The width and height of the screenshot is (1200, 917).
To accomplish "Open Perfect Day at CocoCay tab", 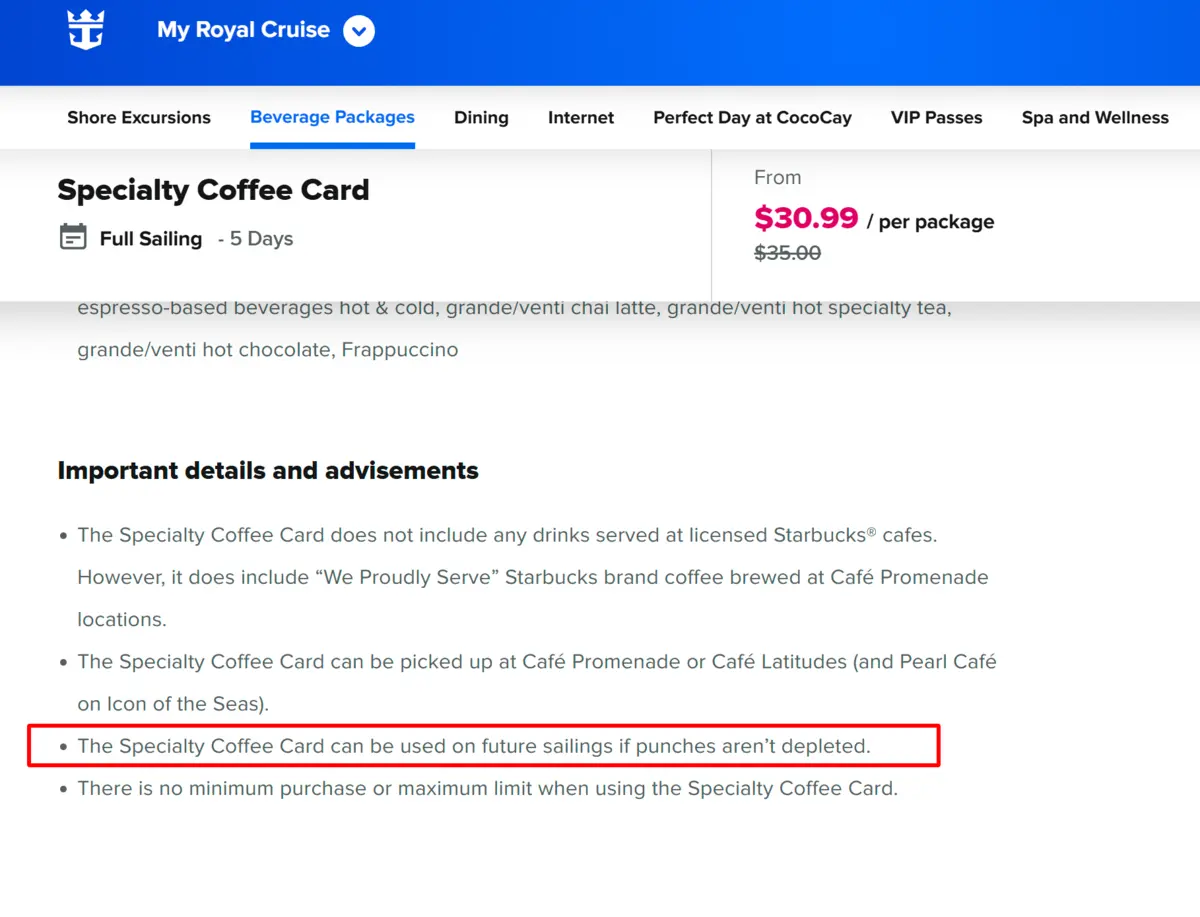I will [x=752, y=118].
